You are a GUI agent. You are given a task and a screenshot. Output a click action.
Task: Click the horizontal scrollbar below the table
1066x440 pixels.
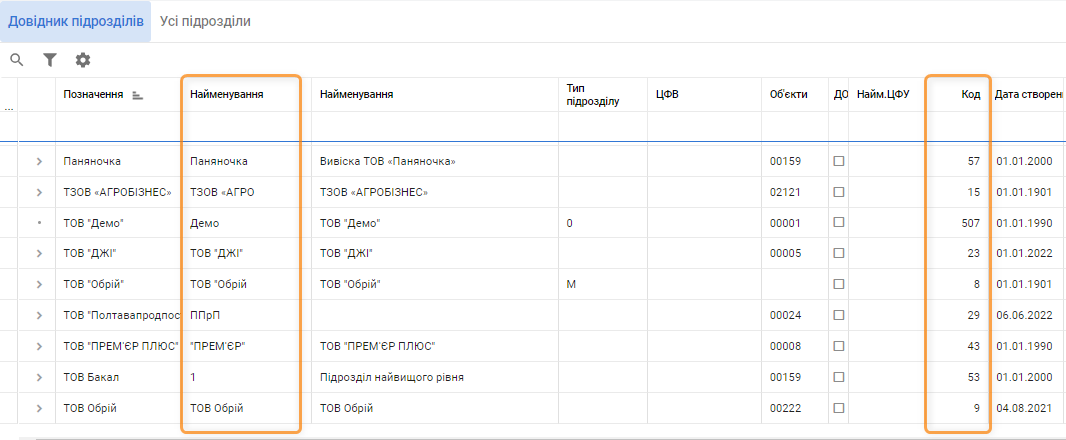coord(500,437)
